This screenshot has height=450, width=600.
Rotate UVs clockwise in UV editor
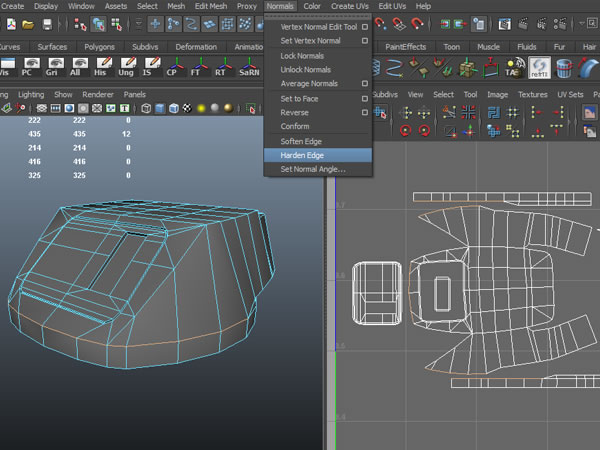click(424, 131)
